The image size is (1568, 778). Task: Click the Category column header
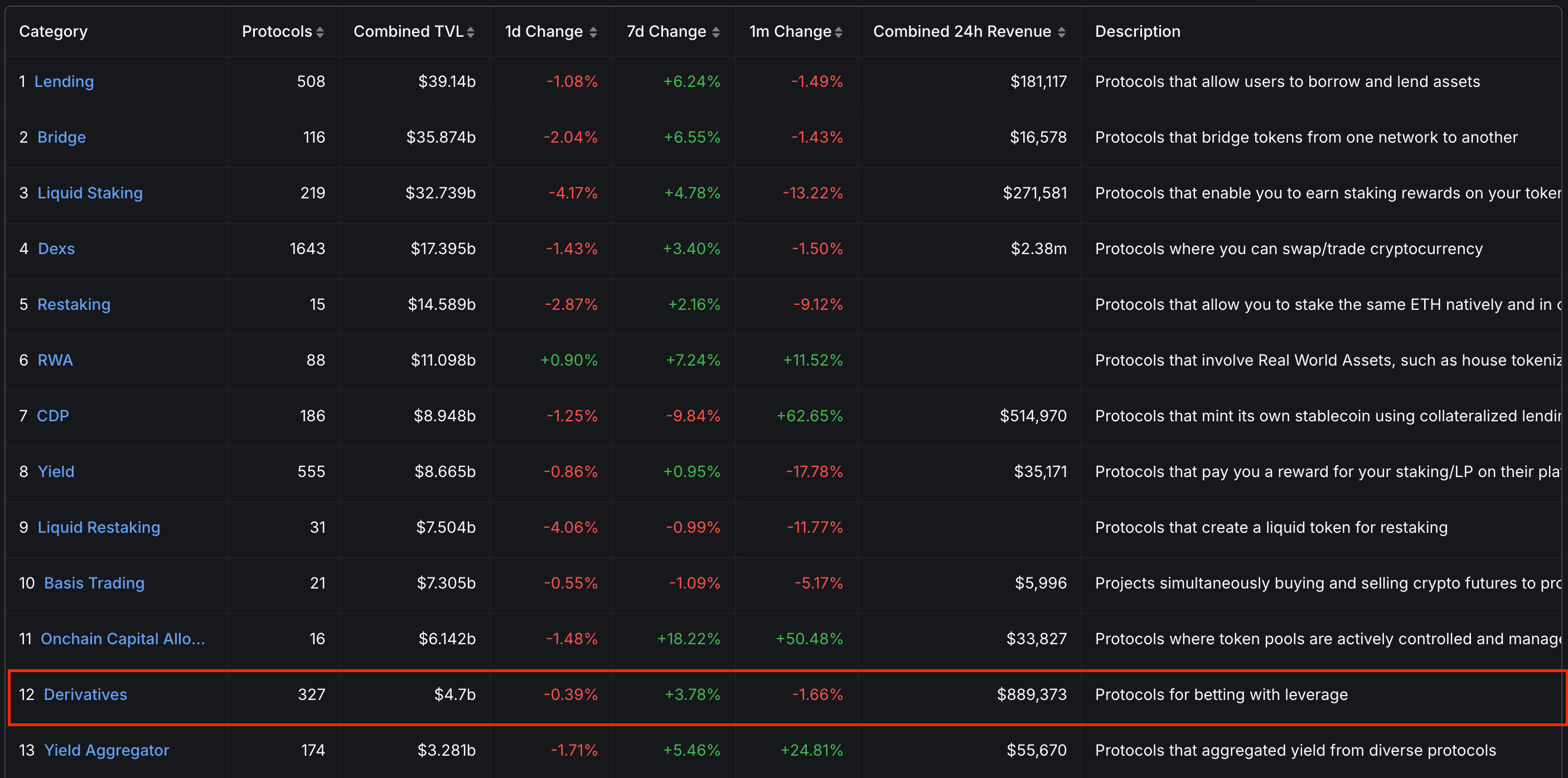53,31
